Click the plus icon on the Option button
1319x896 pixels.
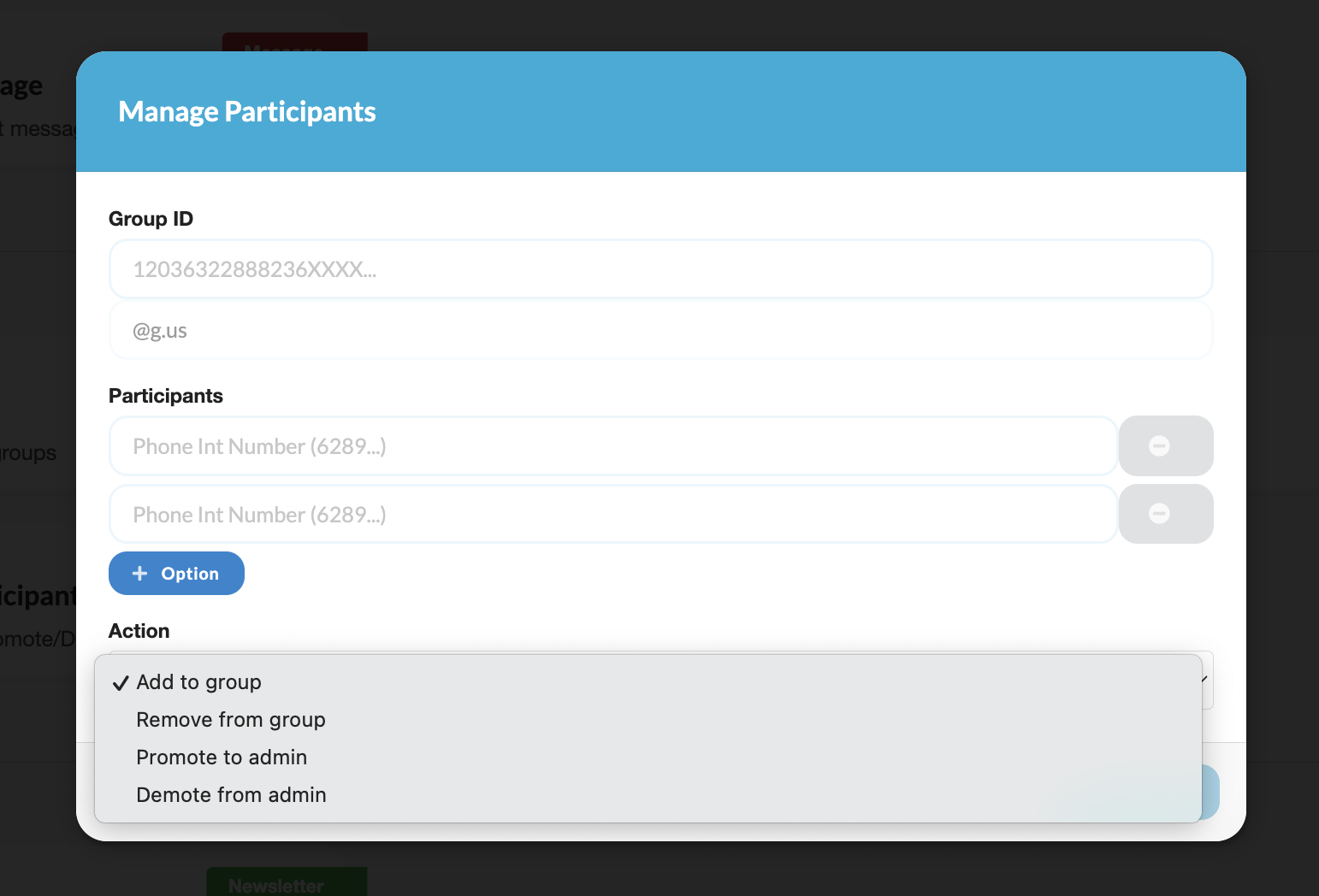[x=139, y=573]
